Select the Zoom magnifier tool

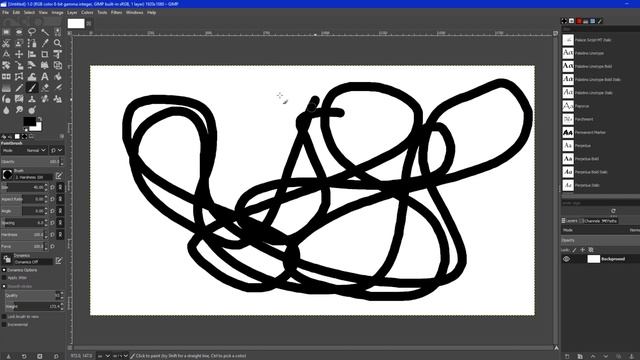58,43
